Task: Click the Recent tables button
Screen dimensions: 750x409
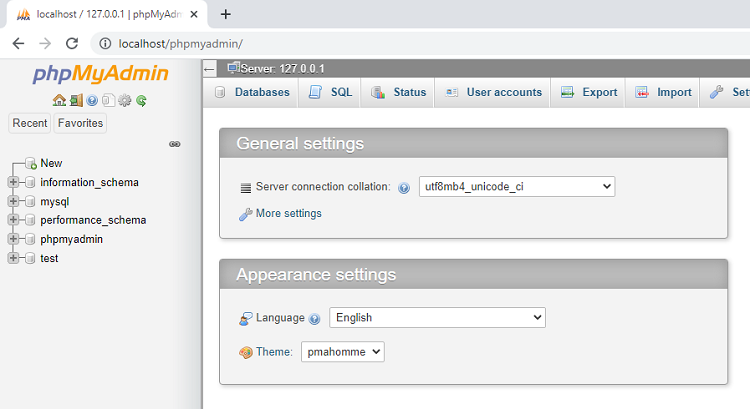Action: [30, 123]
